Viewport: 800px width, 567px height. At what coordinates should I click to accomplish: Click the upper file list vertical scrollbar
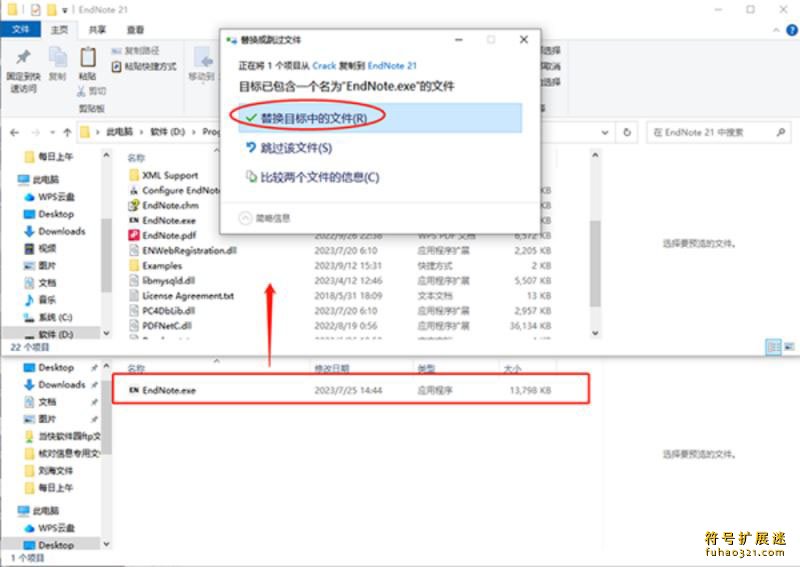click(x=595, y=264)
